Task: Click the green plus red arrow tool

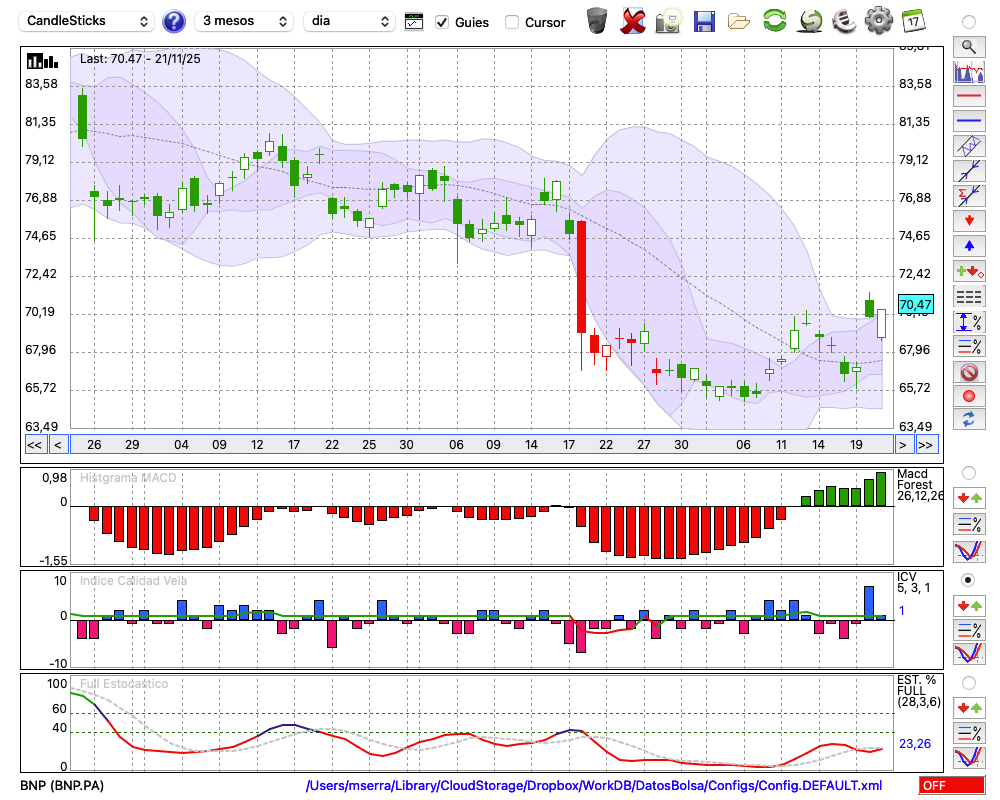Action: click(x=969, y=271)
